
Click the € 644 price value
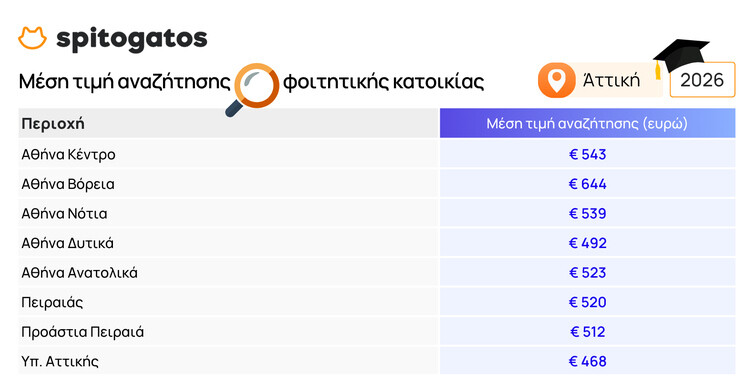click(588, 184)
